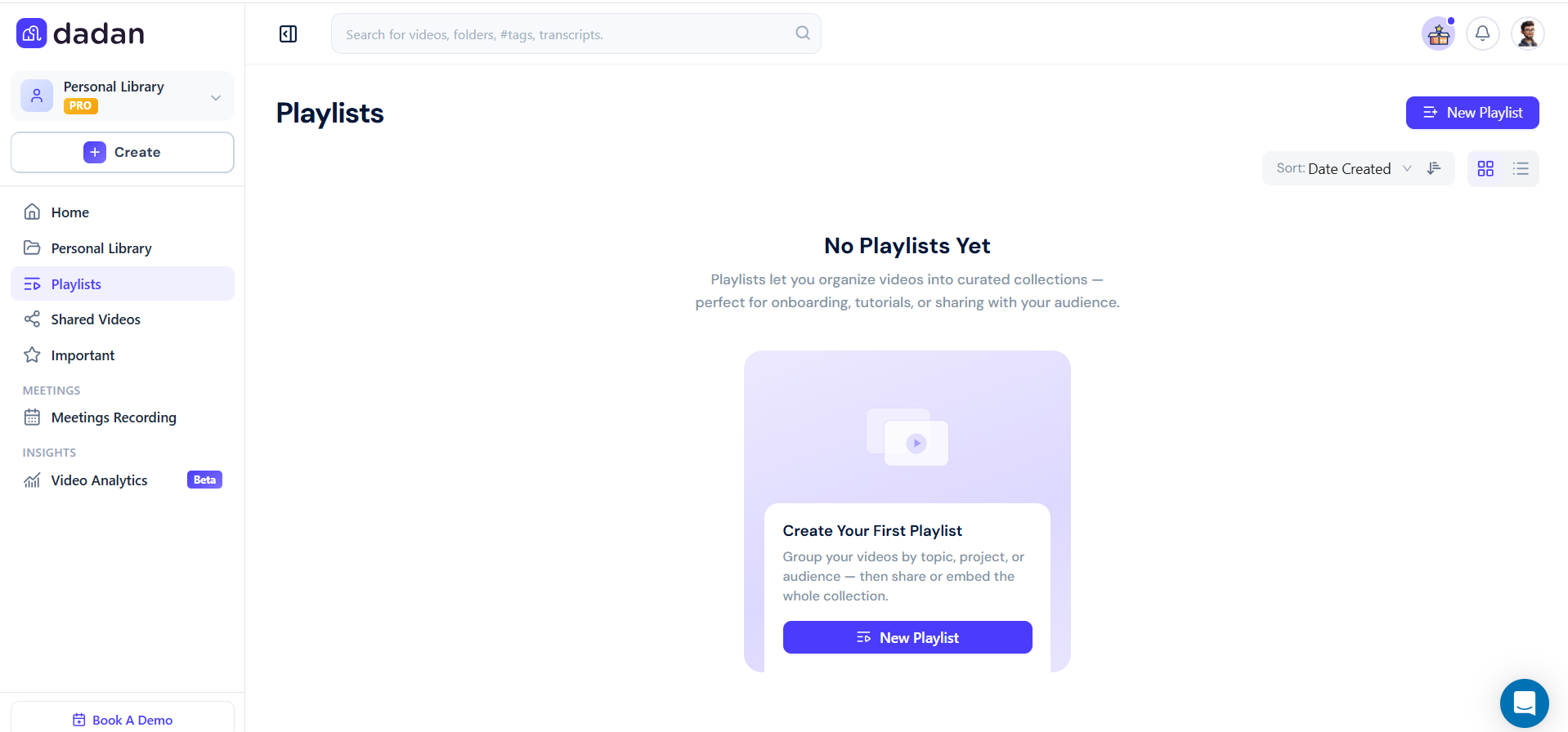The image size is (1568, 732).
Task: Open Book A Demo link
Action: pyautogui.click(x=123, y=719)
